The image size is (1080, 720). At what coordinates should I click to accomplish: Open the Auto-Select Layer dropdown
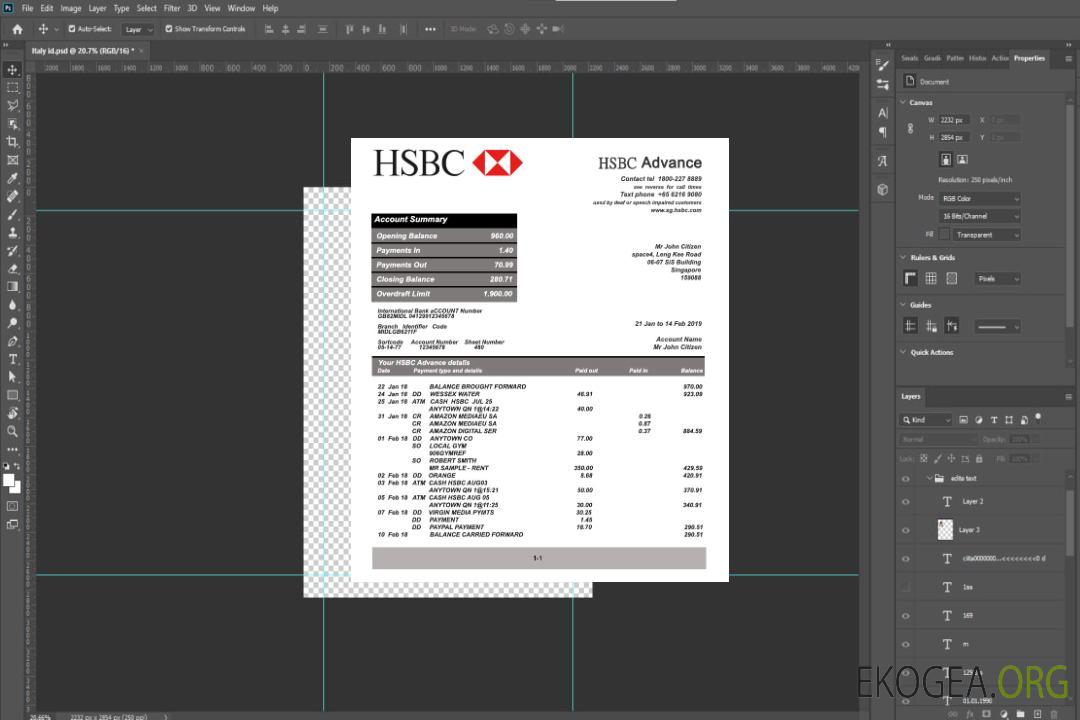tap(138, 29)
